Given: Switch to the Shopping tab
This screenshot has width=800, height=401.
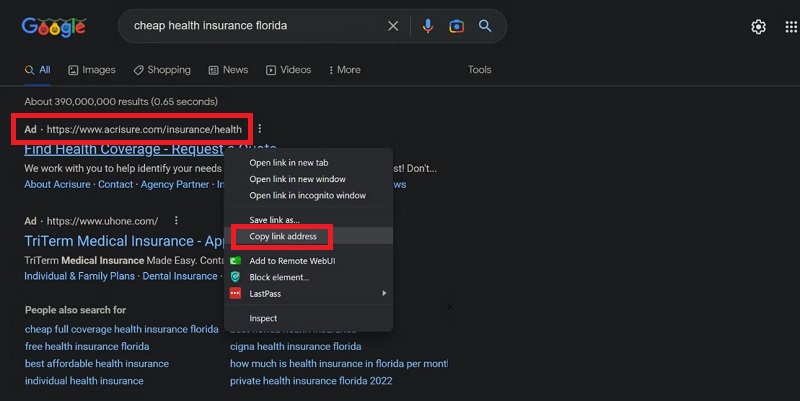Looking at the screenshot, I should (161, 70).
